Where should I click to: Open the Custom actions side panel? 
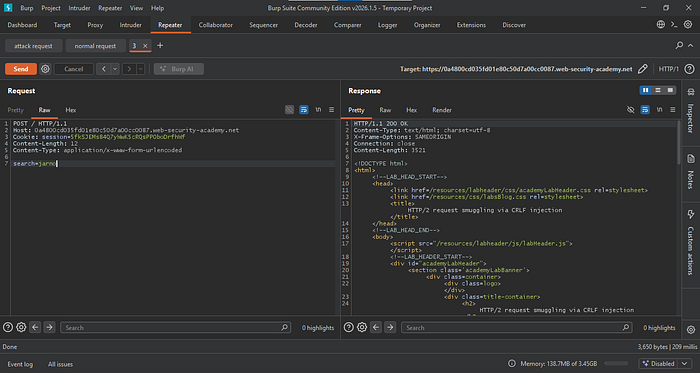point(691,242)
